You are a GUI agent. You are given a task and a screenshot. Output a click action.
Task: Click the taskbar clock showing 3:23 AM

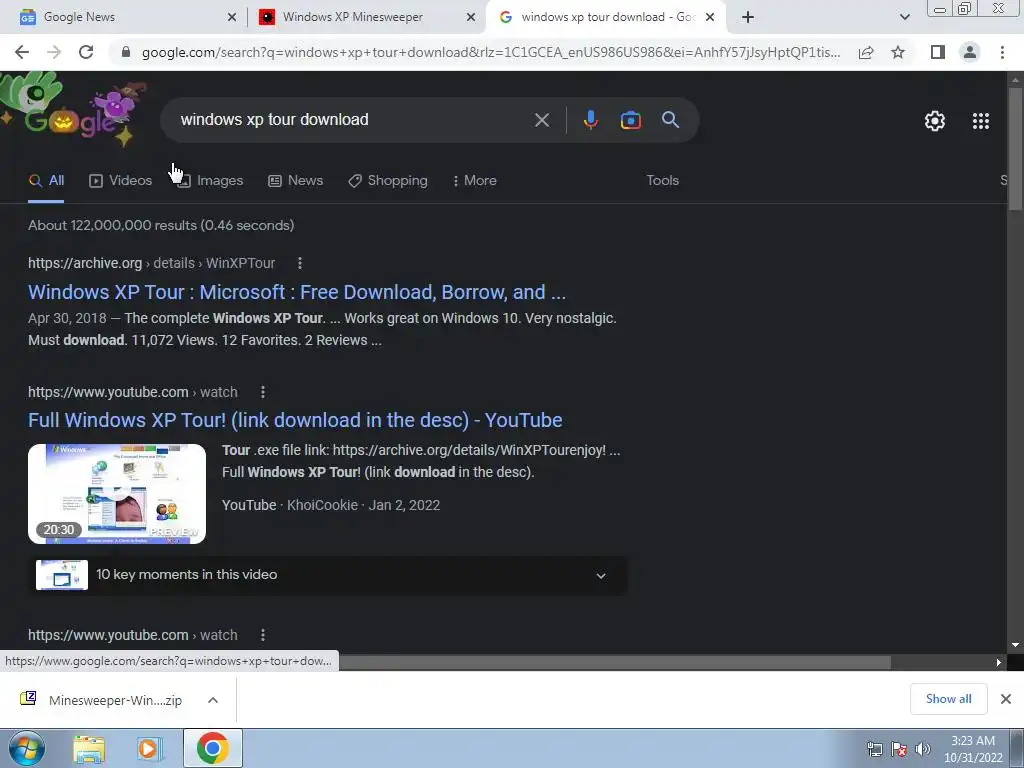[972, 749]
